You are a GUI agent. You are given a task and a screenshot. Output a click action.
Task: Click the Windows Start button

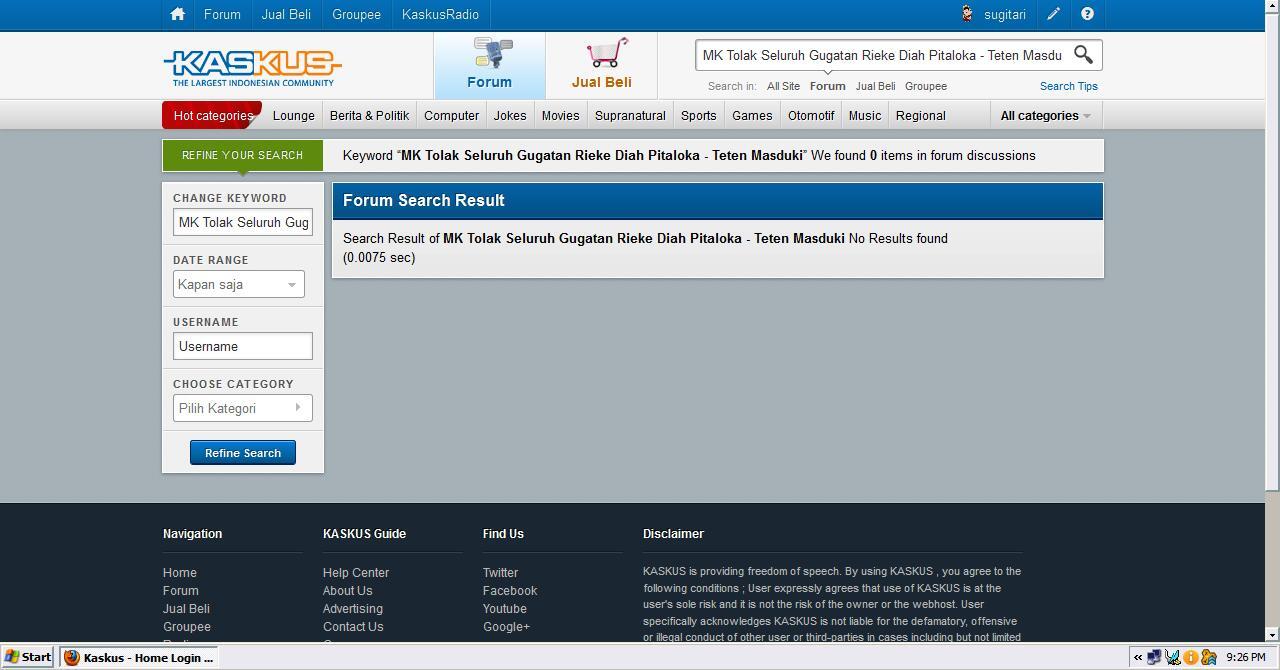28,657
